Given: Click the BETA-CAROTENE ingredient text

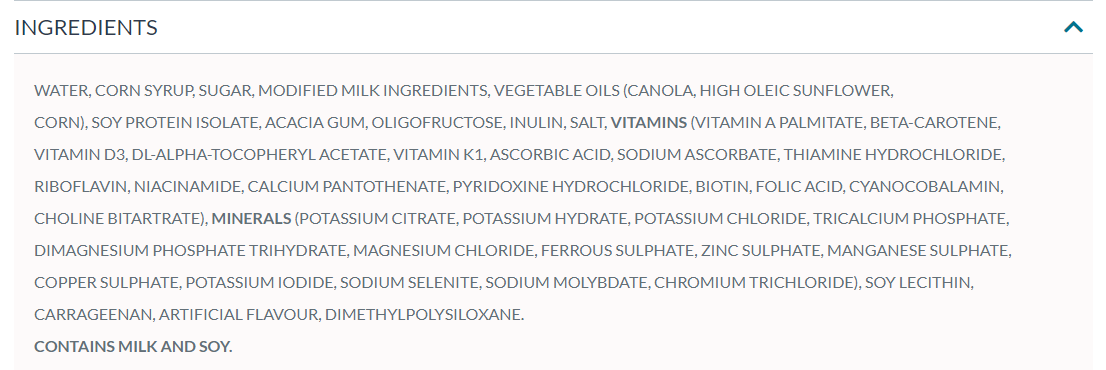Looking at the screenshot, I should [934, 123].
